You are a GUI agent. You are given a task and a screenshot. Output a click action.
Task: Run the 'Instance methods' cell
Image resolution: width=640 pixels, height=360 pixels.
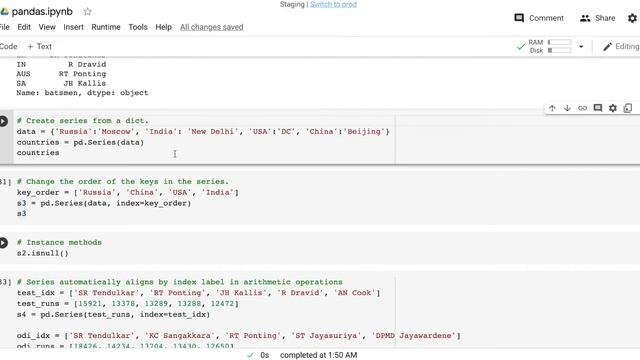click(3, 243)
